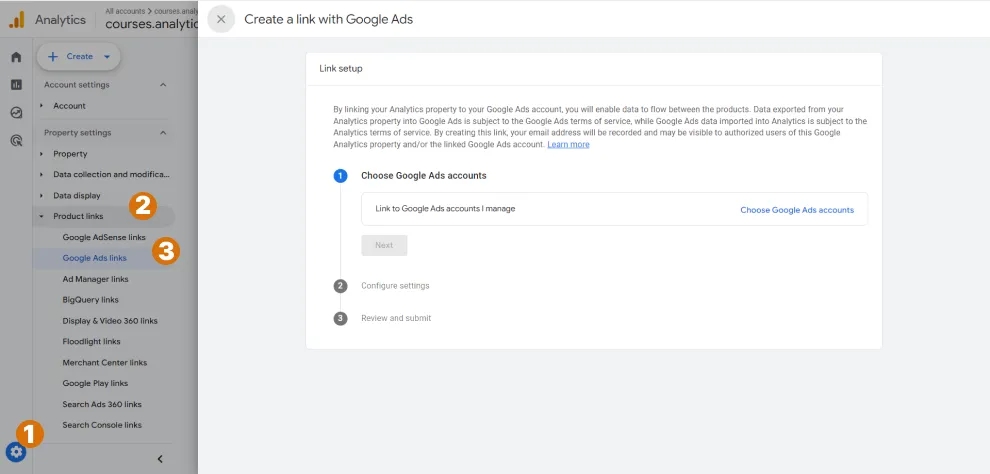This screenshot has width=990, height=474.
Task: Collapse the Property settings section
Action: tap(163, 133)
